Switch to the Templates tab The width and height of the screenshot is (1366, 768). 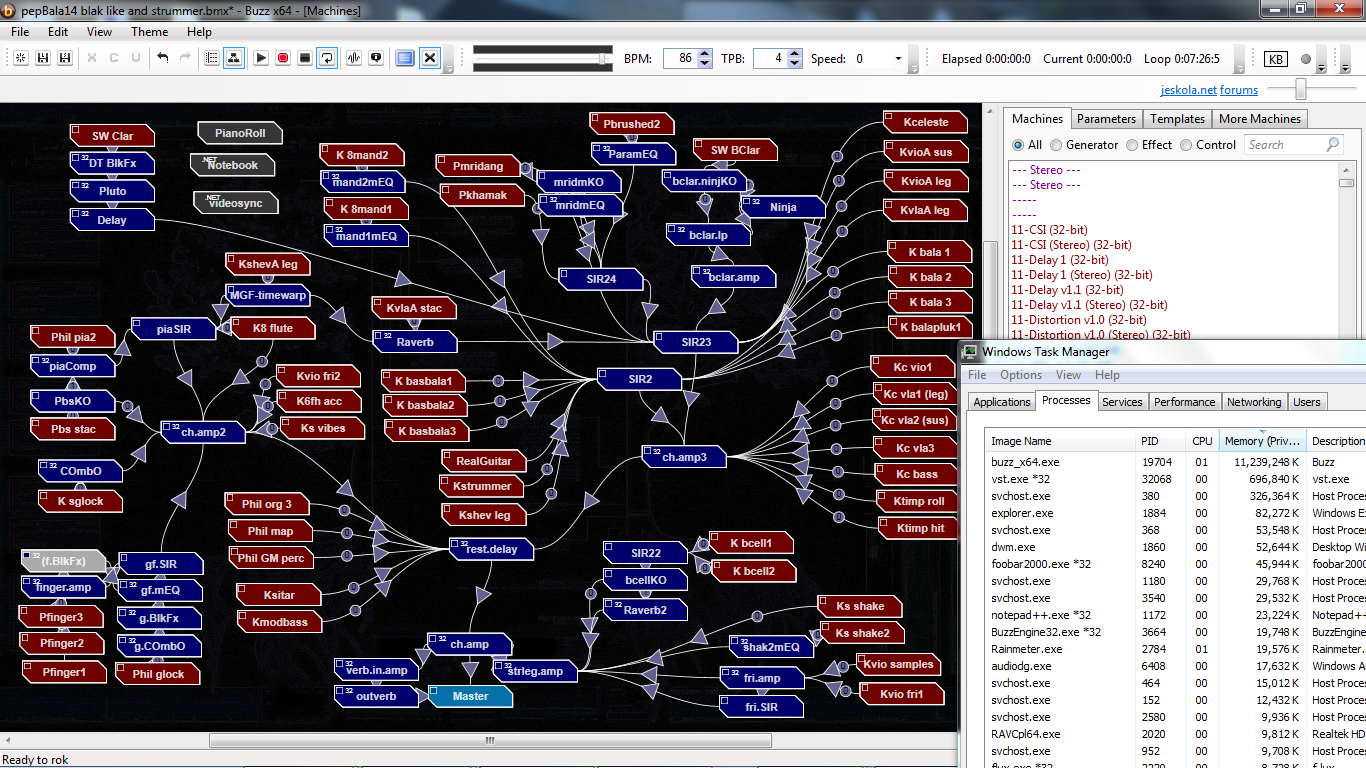point(1177,118)
